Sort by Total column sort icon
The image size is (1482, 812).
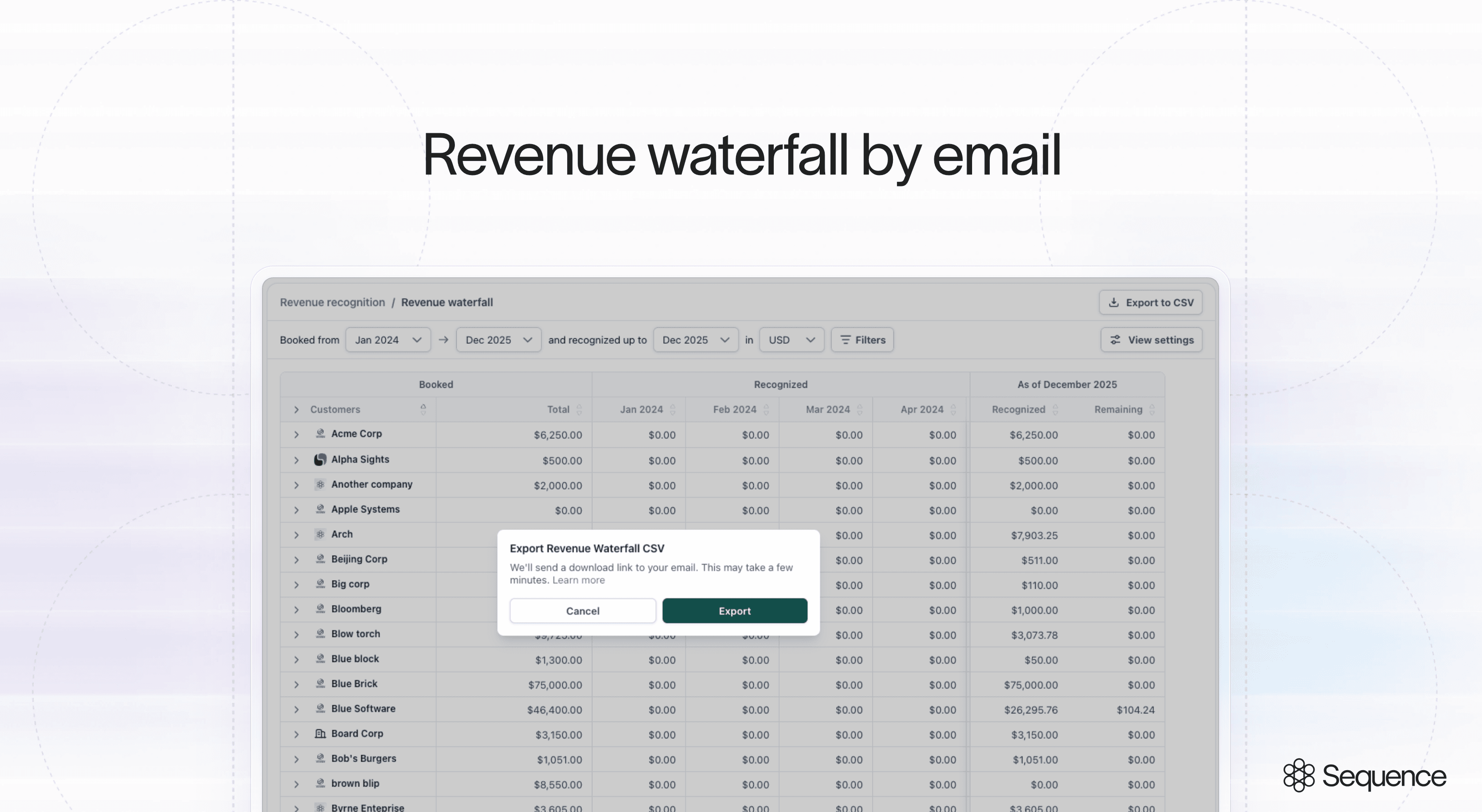580,410
